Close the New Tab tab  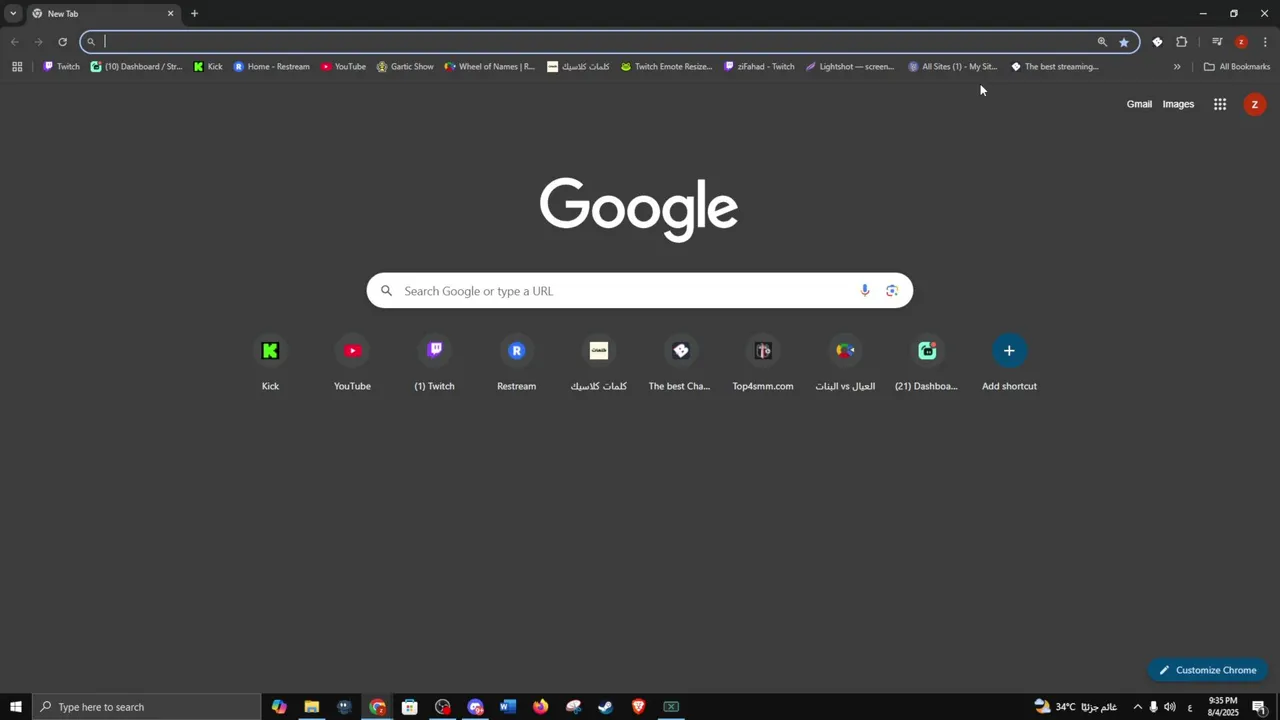pyautogui.click(x=170, y=14)
